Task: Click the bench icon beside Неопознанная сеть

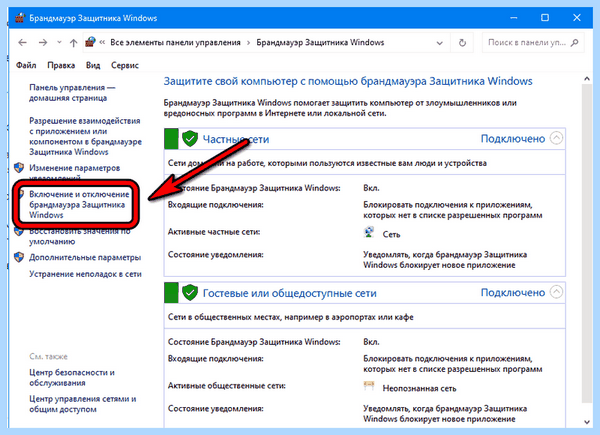Action: tap(369, 386)
